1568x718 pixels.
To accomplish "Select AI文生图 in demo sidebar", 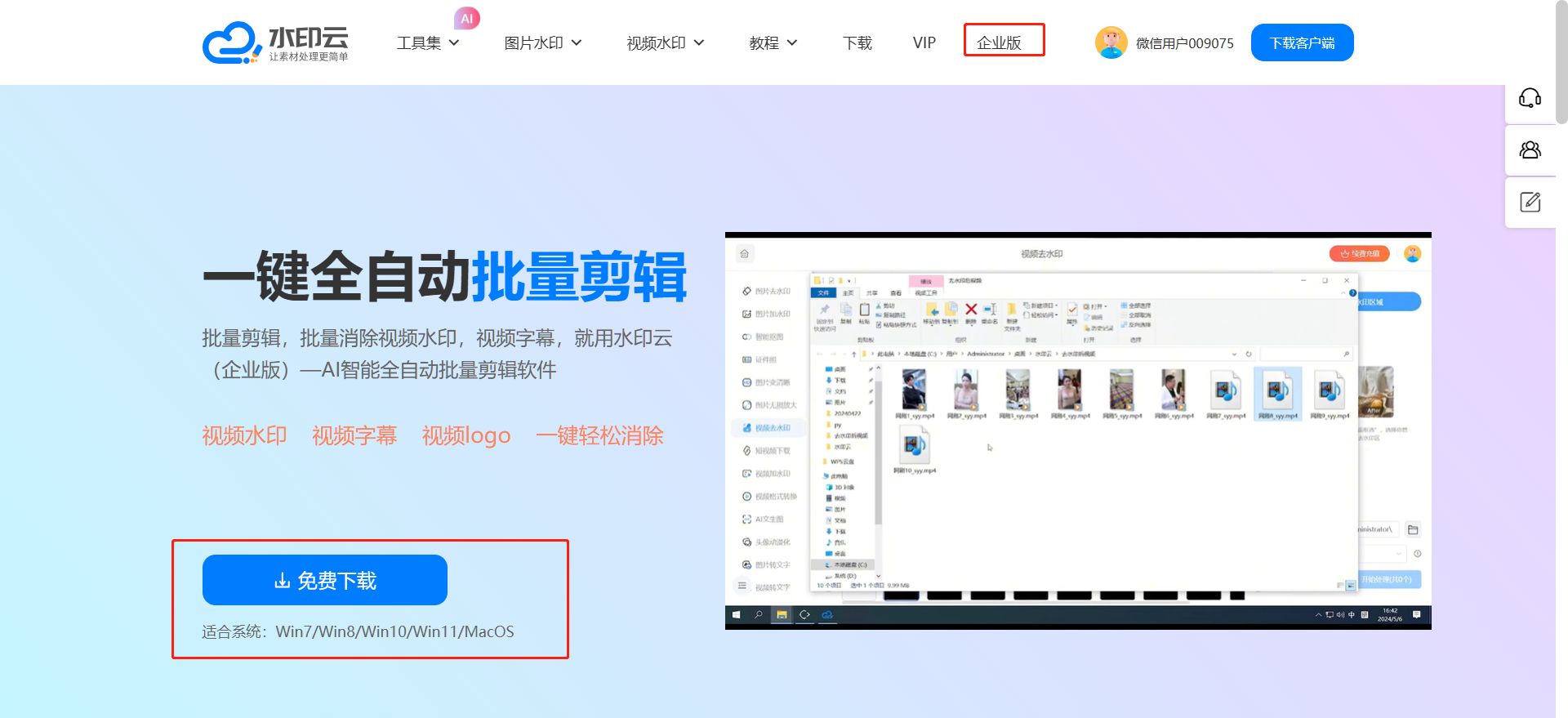I will (764, 520).
